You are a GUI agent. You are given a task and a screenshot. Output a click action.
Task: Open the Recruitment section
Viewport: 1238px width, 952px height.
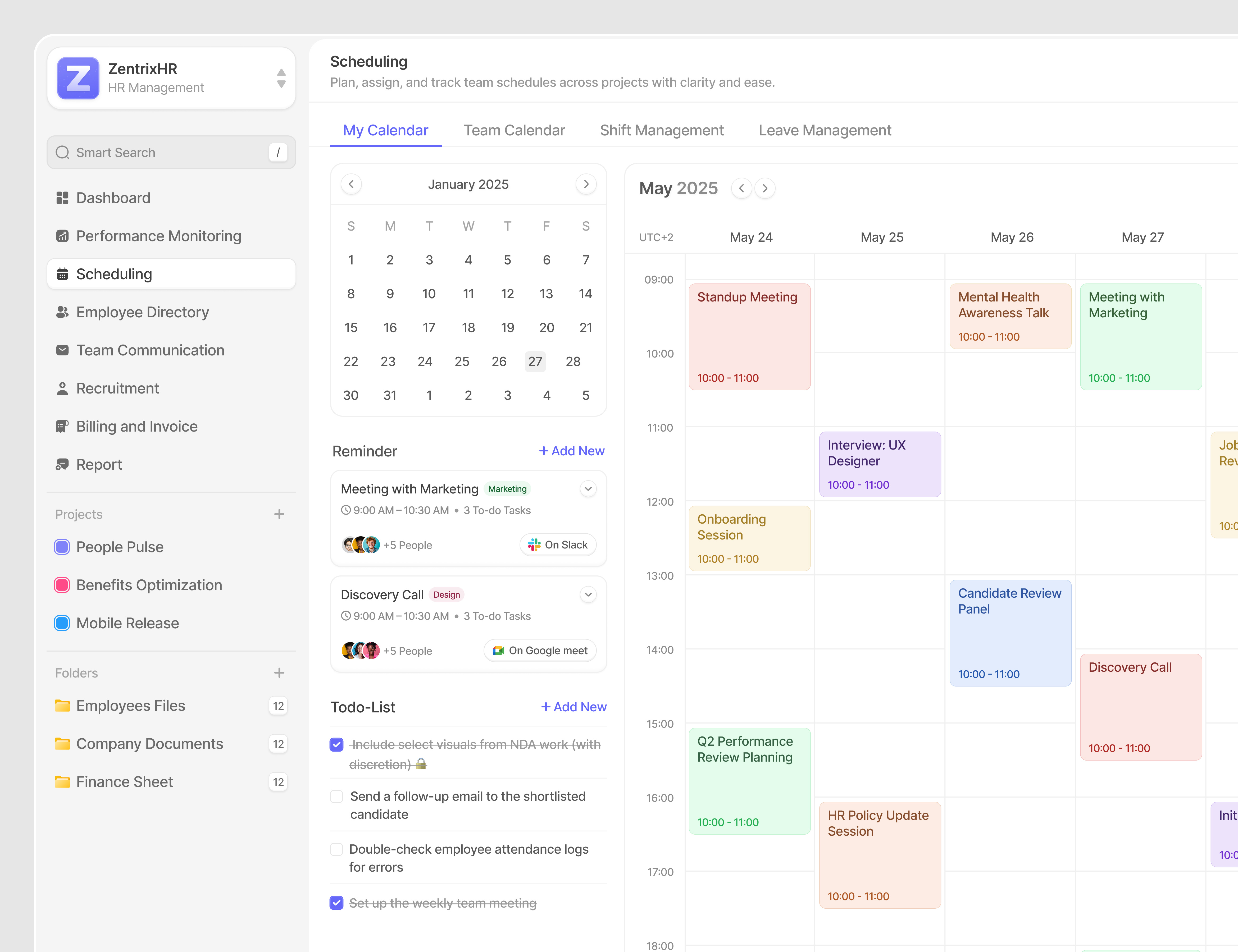point(117,388)
